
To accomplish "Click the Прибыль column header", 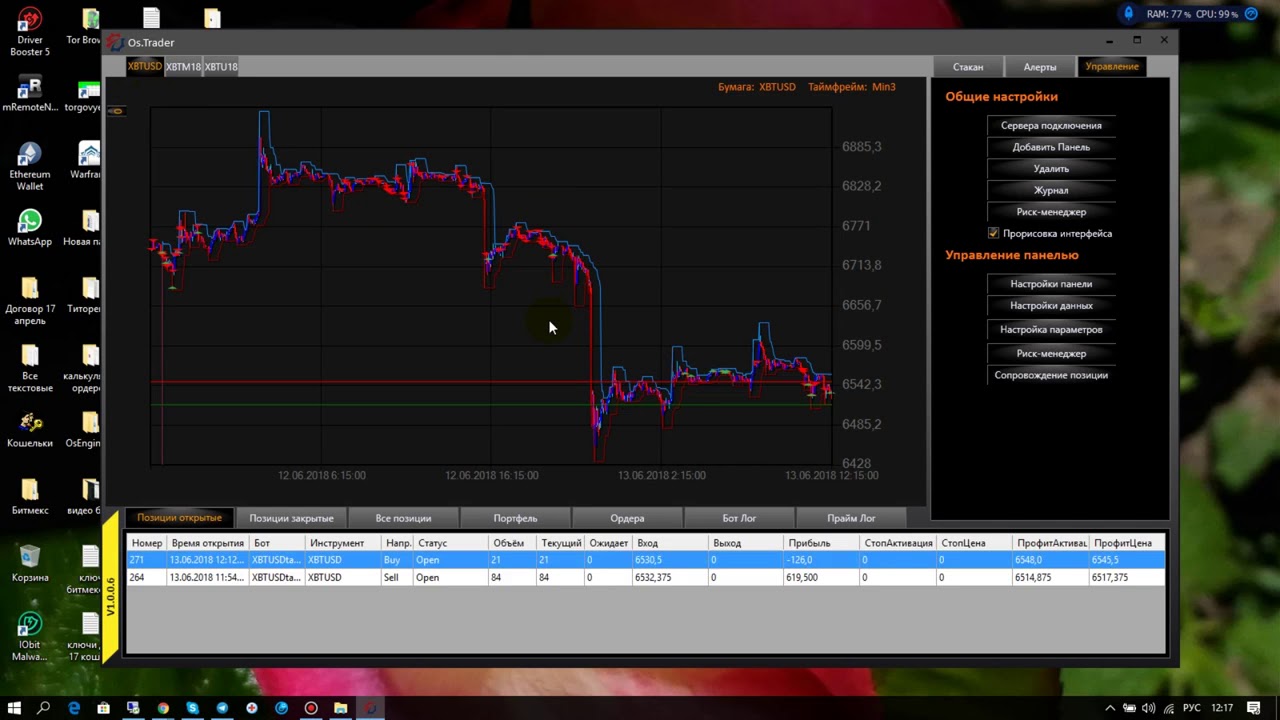I will [809, 543].
